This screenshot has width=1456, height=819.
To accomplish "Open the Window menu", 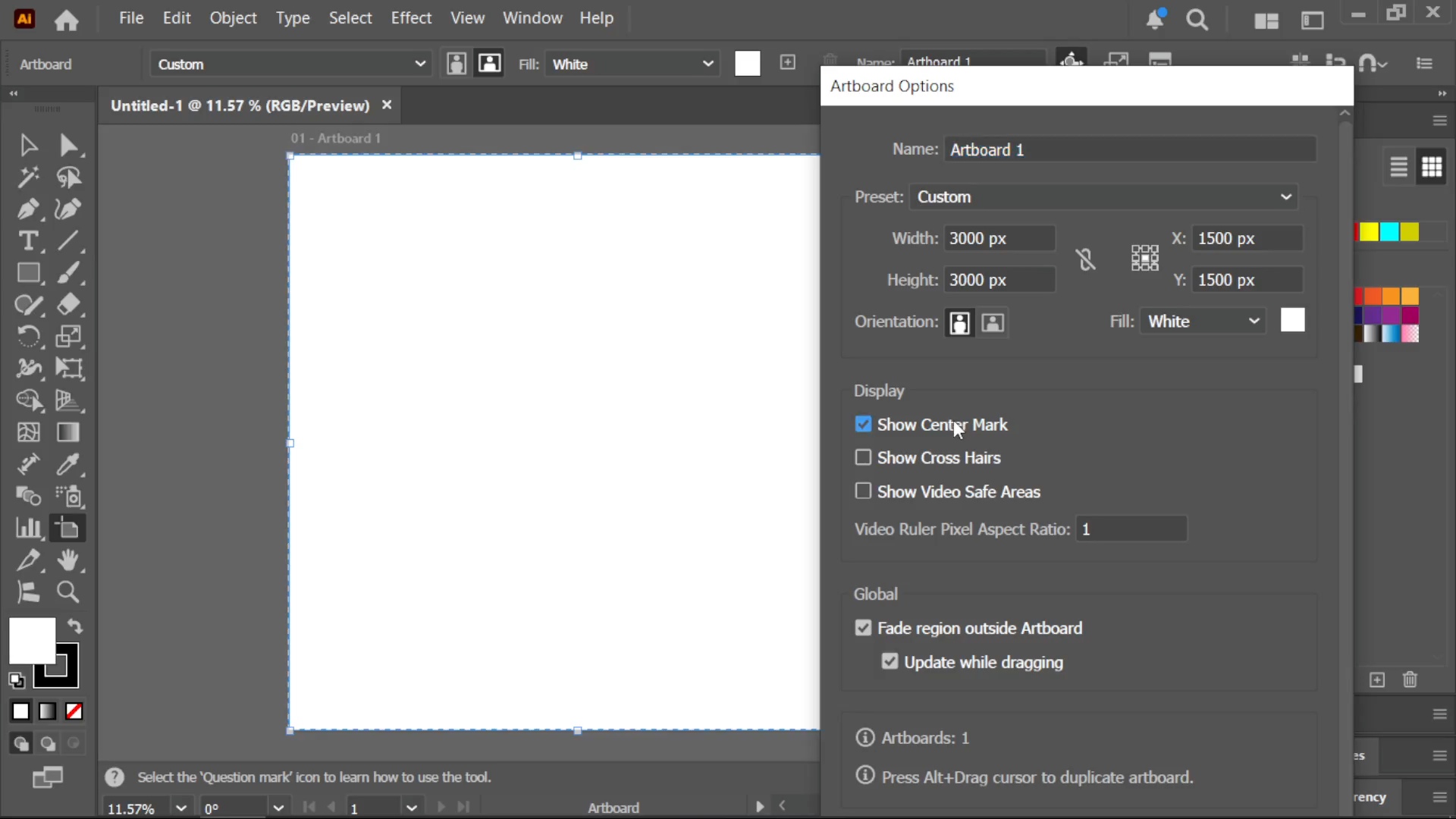I will tap(532, 18).
